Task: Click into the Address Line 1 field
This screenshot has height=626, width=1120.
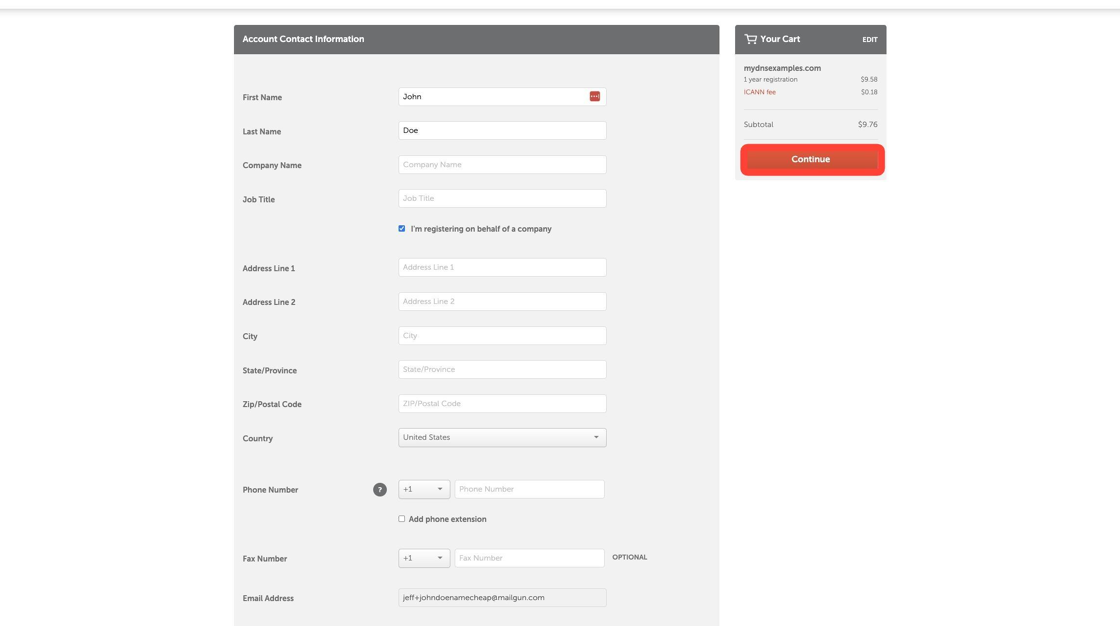Action: (502, 267)
